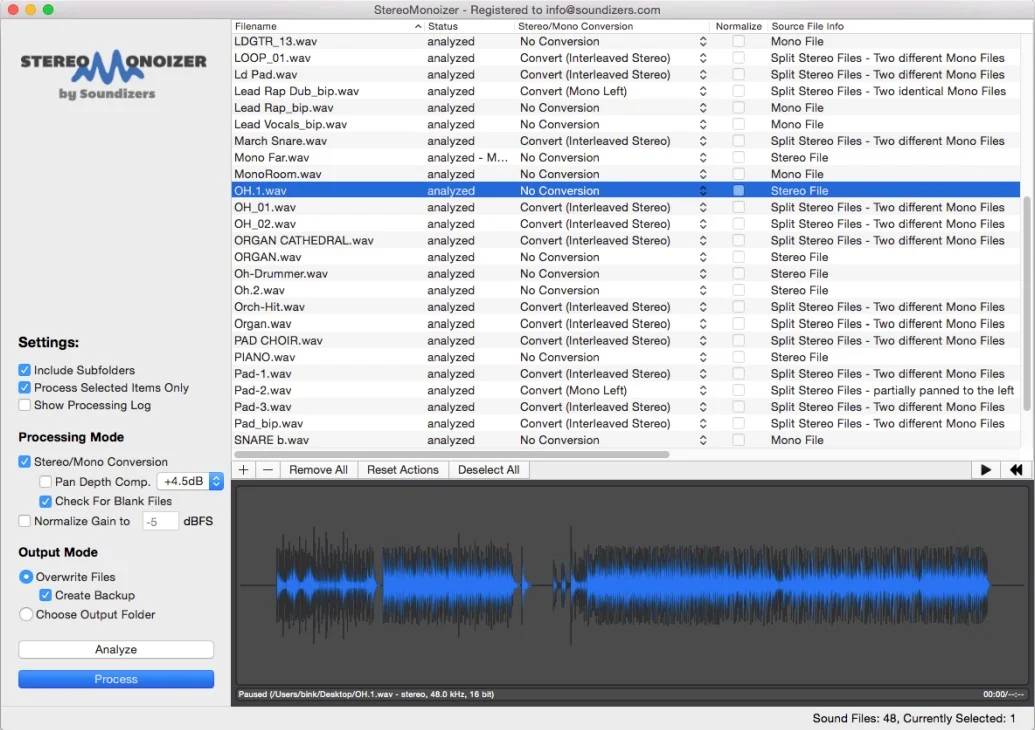Select the Mono Far.wav row
The height and width of the screenshot is (730, 1035).
(x=626, y=158)
